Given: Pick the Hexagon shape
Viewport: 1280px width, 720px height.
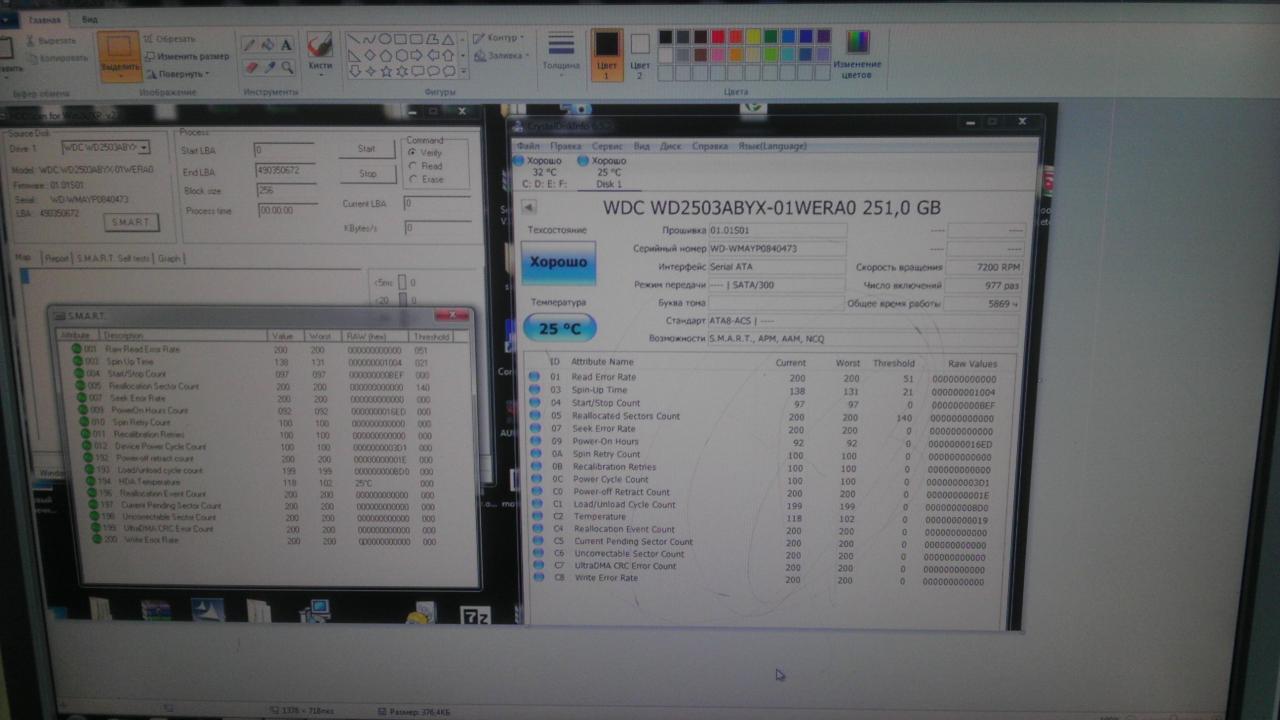Looking at the screenshot, I should (x=402, y=55).
